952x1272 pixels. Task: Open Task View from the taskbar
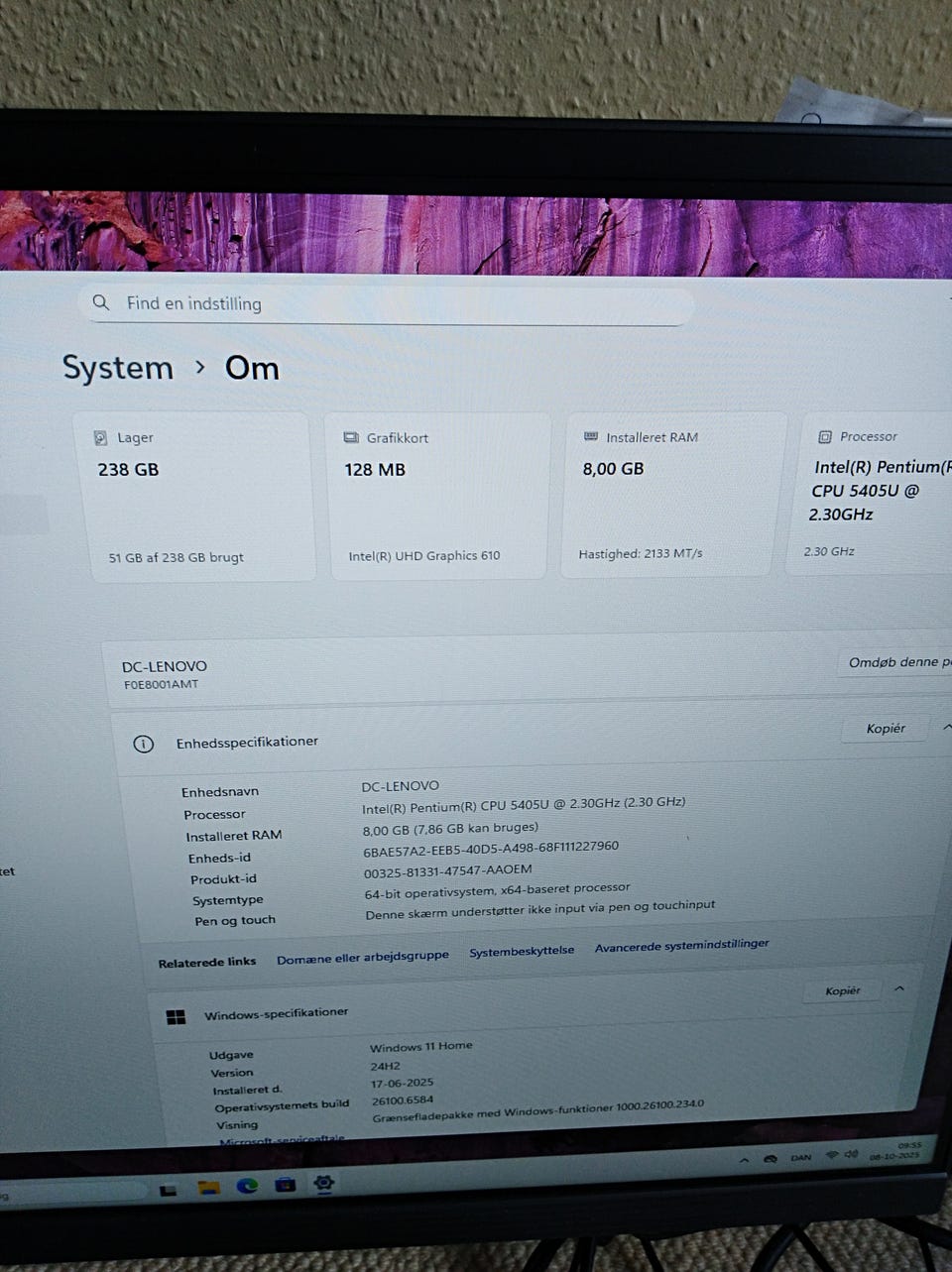[169, 1190]
